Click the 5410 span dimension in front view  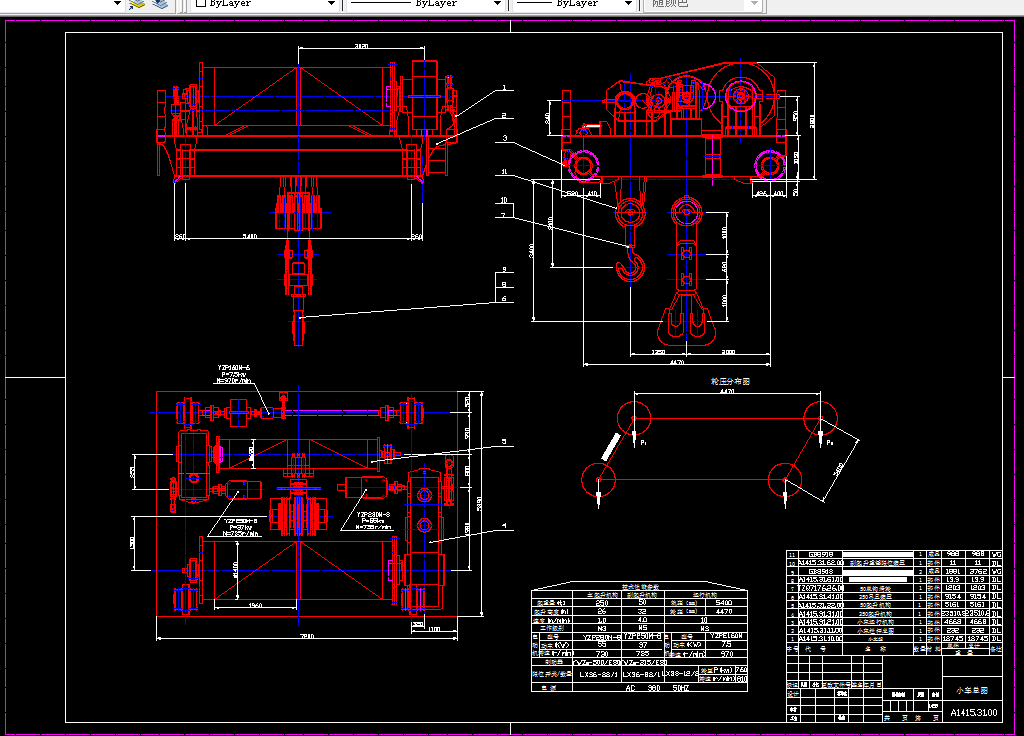coord(250,236)
